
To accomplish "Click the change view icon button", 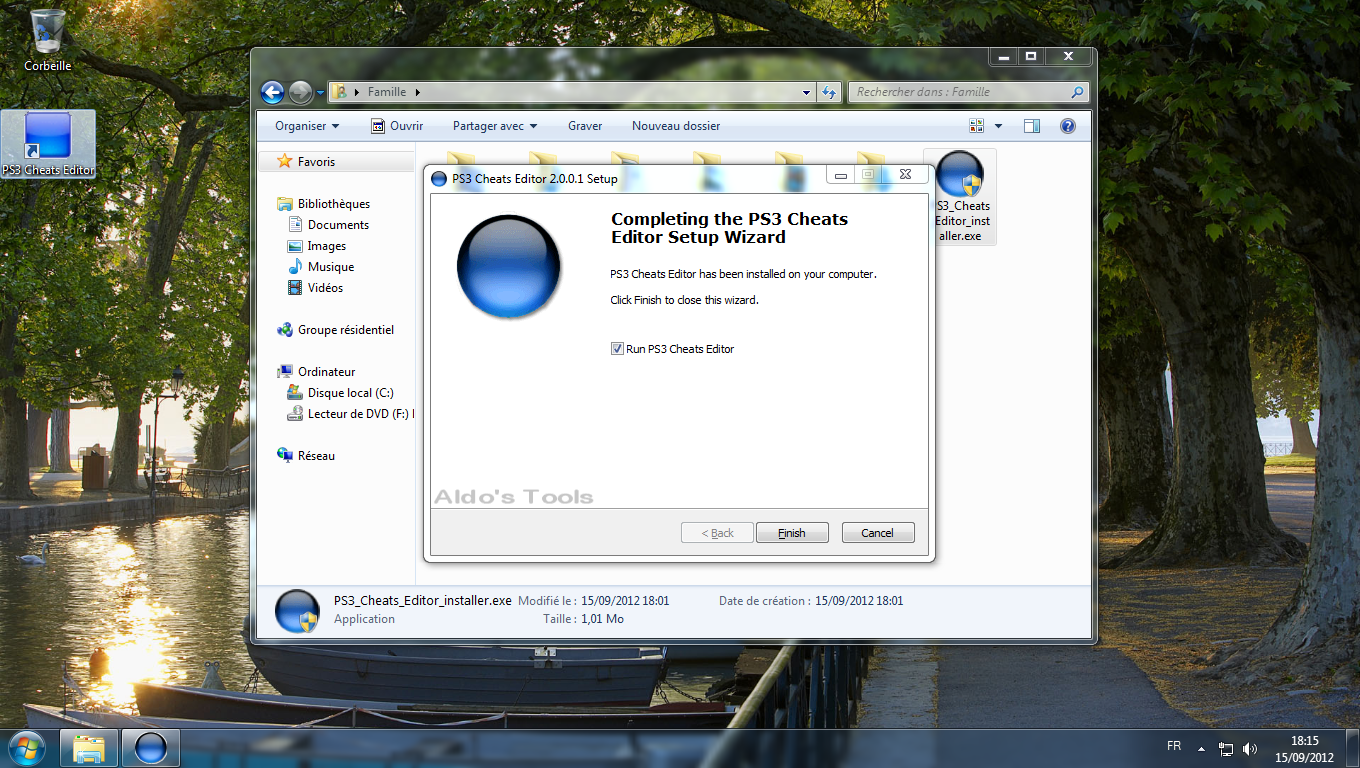I will [977, 126].
